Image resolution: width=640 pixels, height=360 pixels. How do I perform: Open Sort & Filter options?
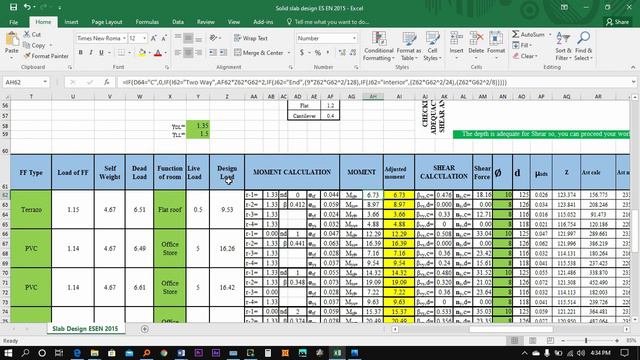pyautogui.click(x=563, y=47)
